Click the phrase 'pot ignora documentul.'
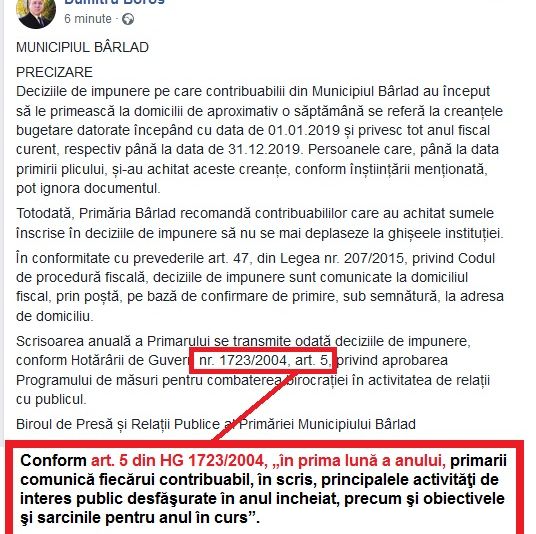 tap(88, 188)
